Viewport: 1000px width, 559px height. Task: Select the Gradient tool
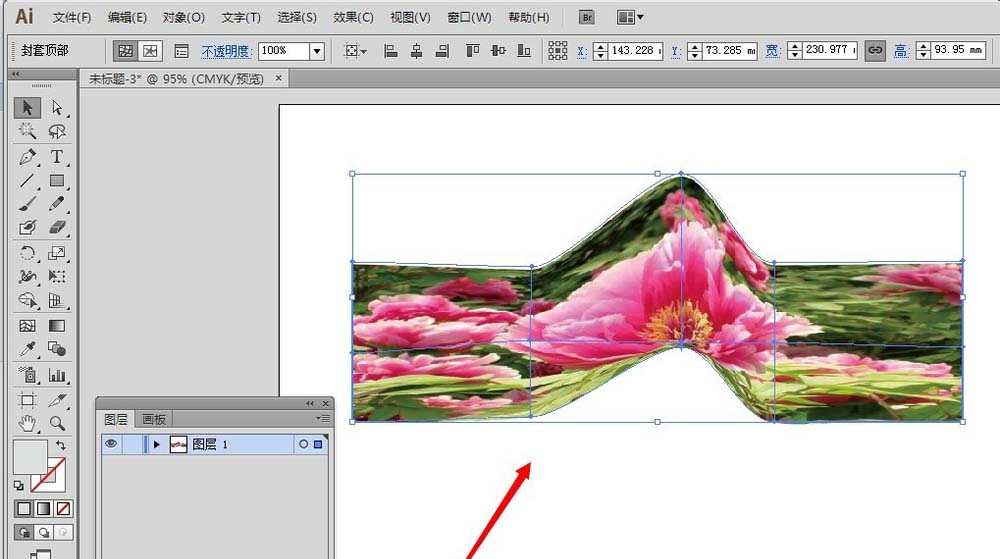(57, 326)
